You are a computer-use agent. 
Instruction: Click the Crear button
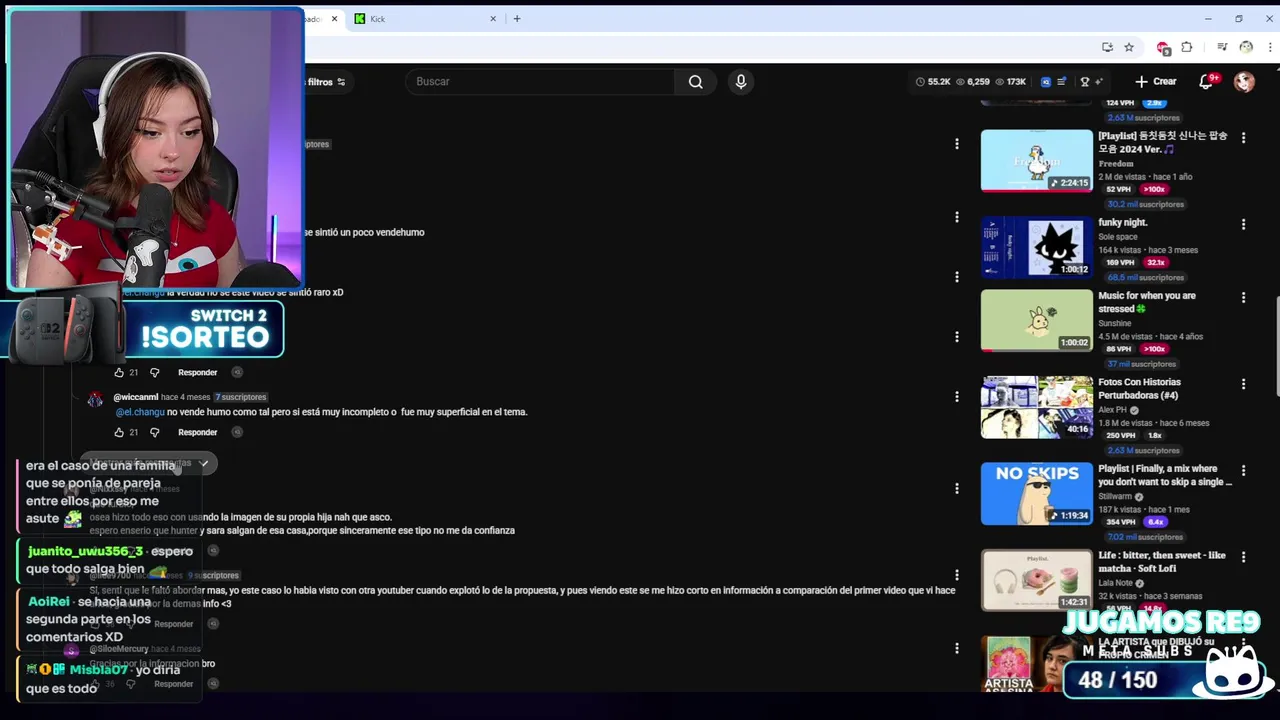(x=1156, y=82)
